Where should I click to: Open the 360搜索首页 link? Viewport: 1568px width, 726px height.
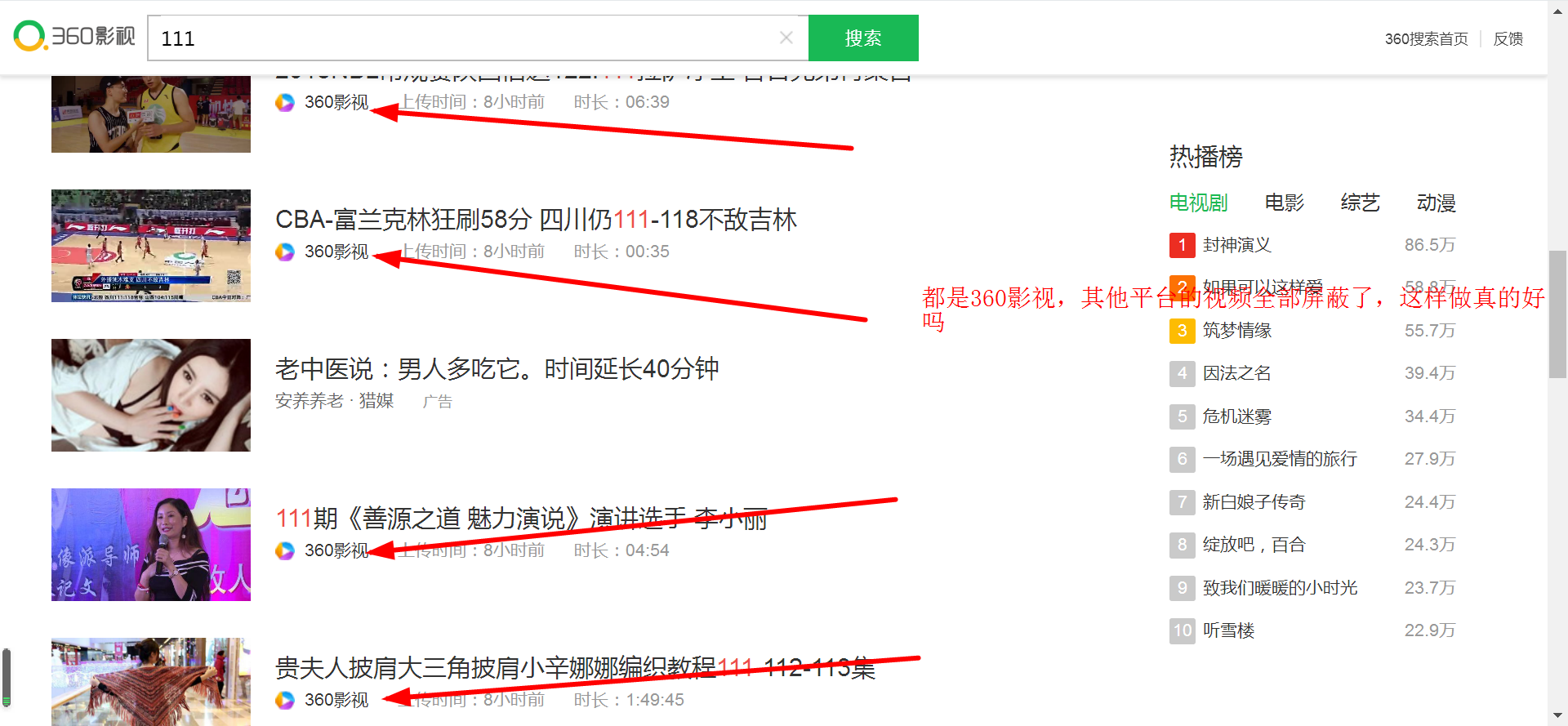click(1426, 38)
